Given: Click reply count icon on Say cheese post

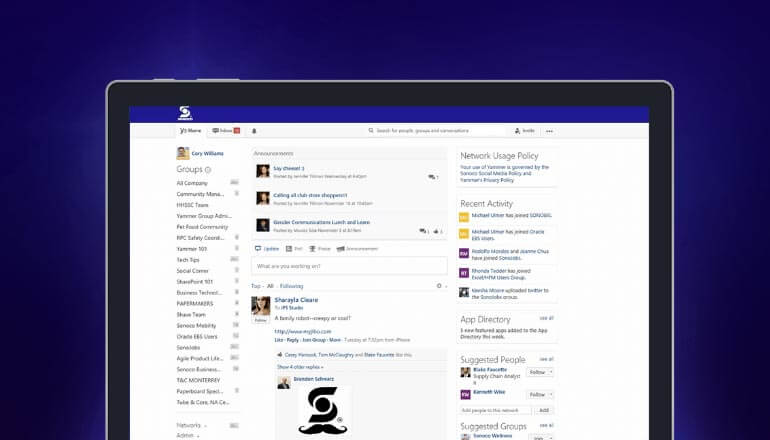Looking at the screenshot, I should pyautogui.click(x=432, y=176).
